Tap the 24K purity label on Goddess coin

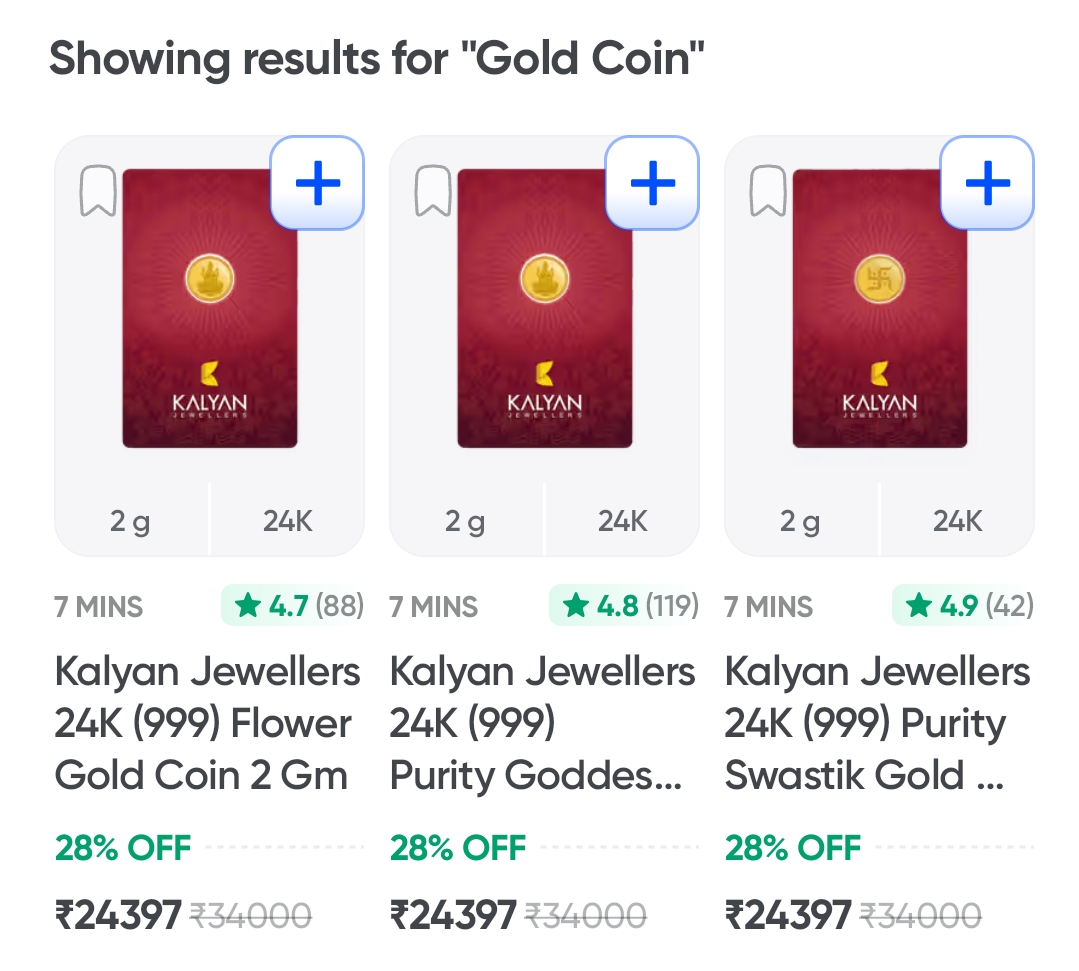click(623, 521)
